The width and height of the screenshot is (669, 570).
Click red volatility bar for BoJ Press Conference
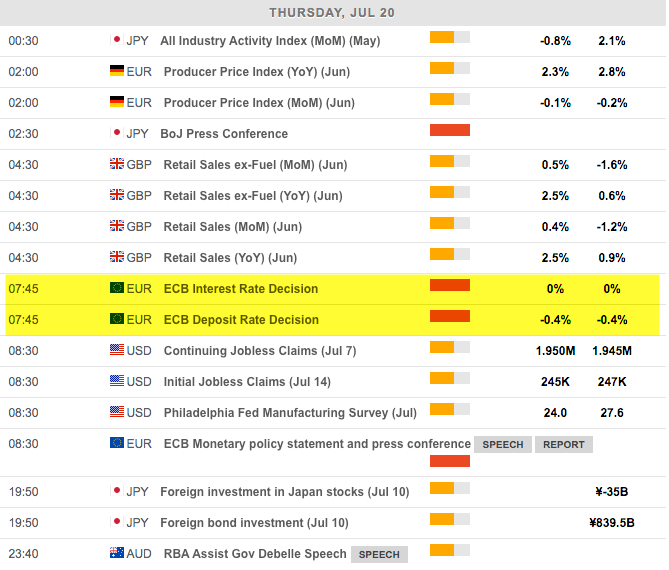tap(450, 130)
